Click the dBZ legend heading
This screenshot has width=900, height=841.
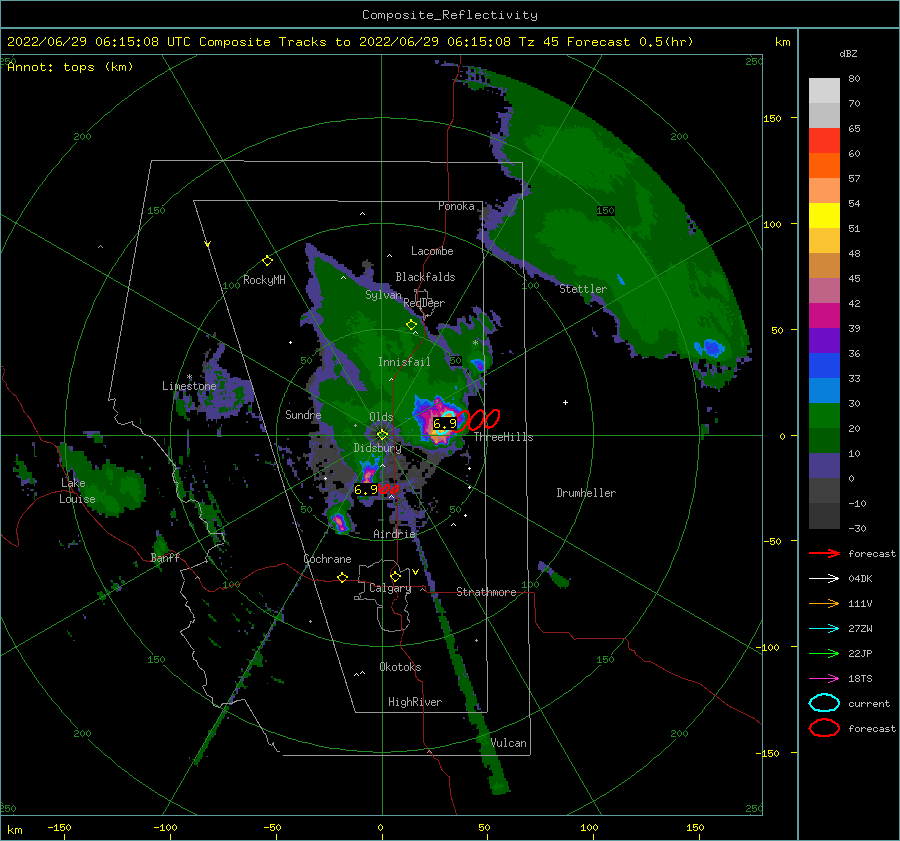pos(848,53)
